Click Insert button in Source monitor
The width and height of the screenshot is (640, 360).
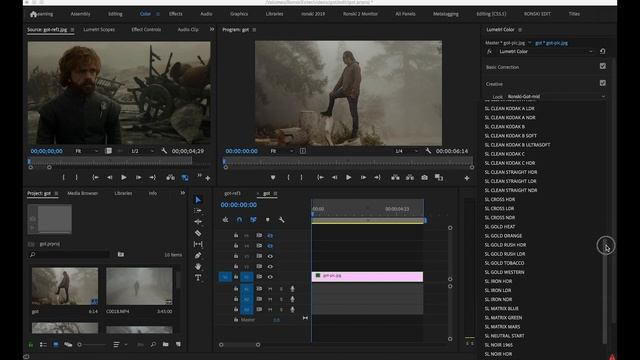[170, 178]
